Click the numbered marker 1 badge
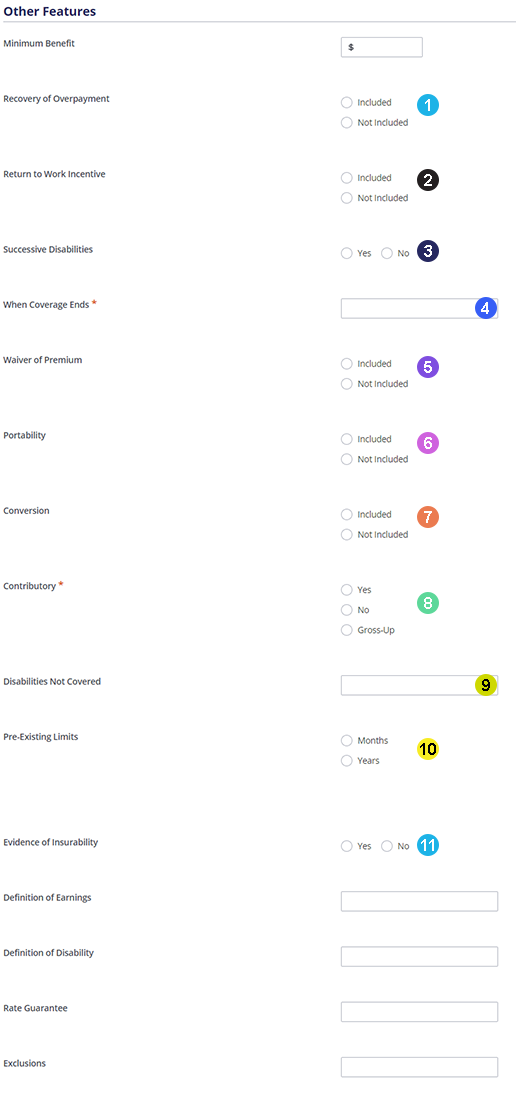Viewport: 516px width, 1100px height. pyautogui.click(x=428, y=105)
